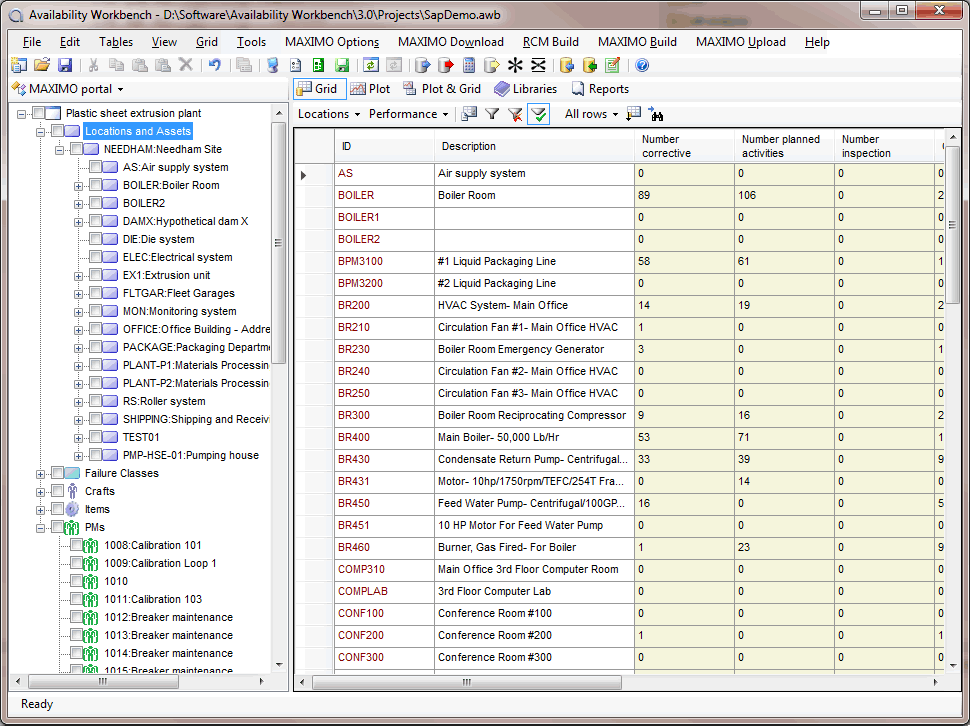Collapse the NEEDHAM:Needham Site node
Viewport: 970px width, 726px height.
(x=62, y=148)
